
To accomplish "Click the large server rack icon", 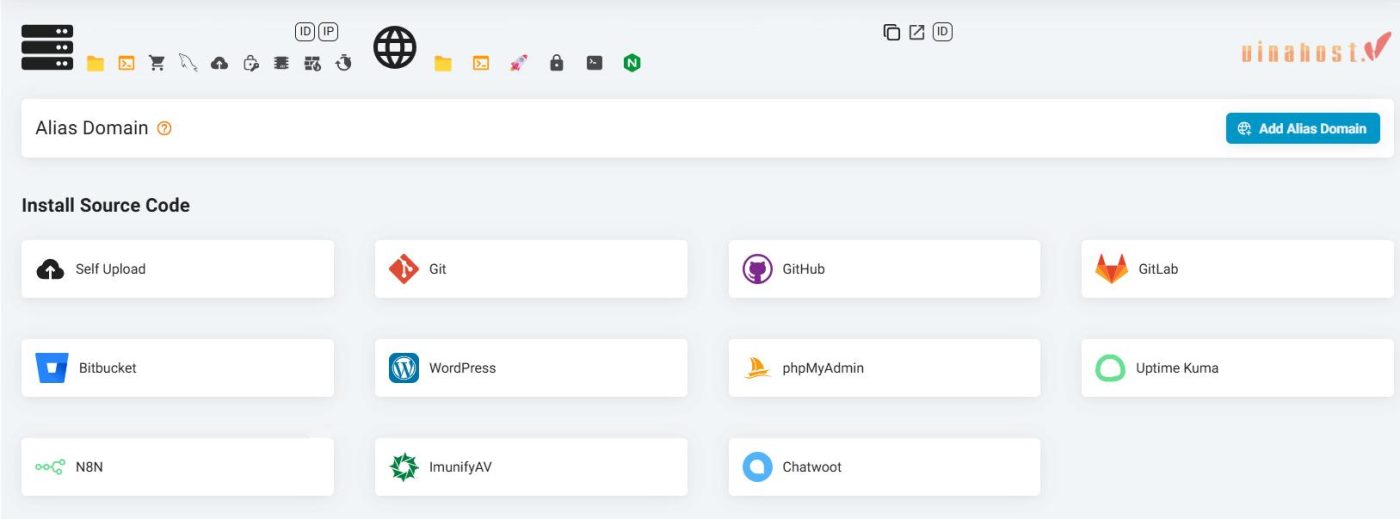I will (47, 47).
